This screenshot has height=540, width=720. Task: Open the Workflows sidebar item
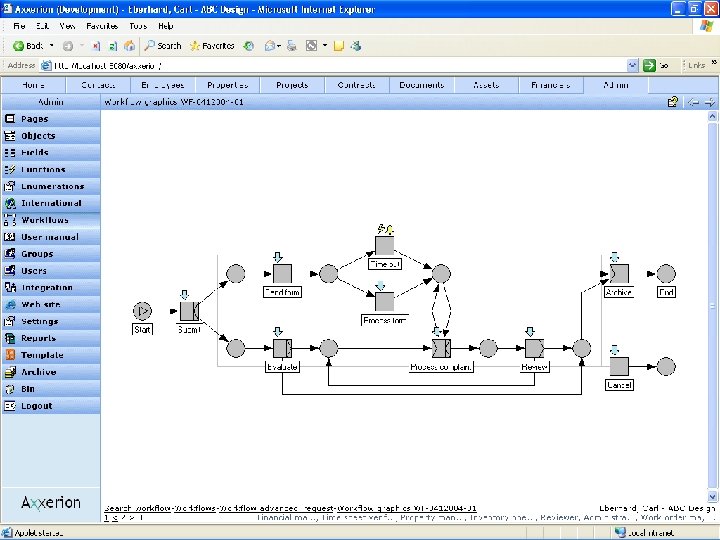(x=45, y=220)
